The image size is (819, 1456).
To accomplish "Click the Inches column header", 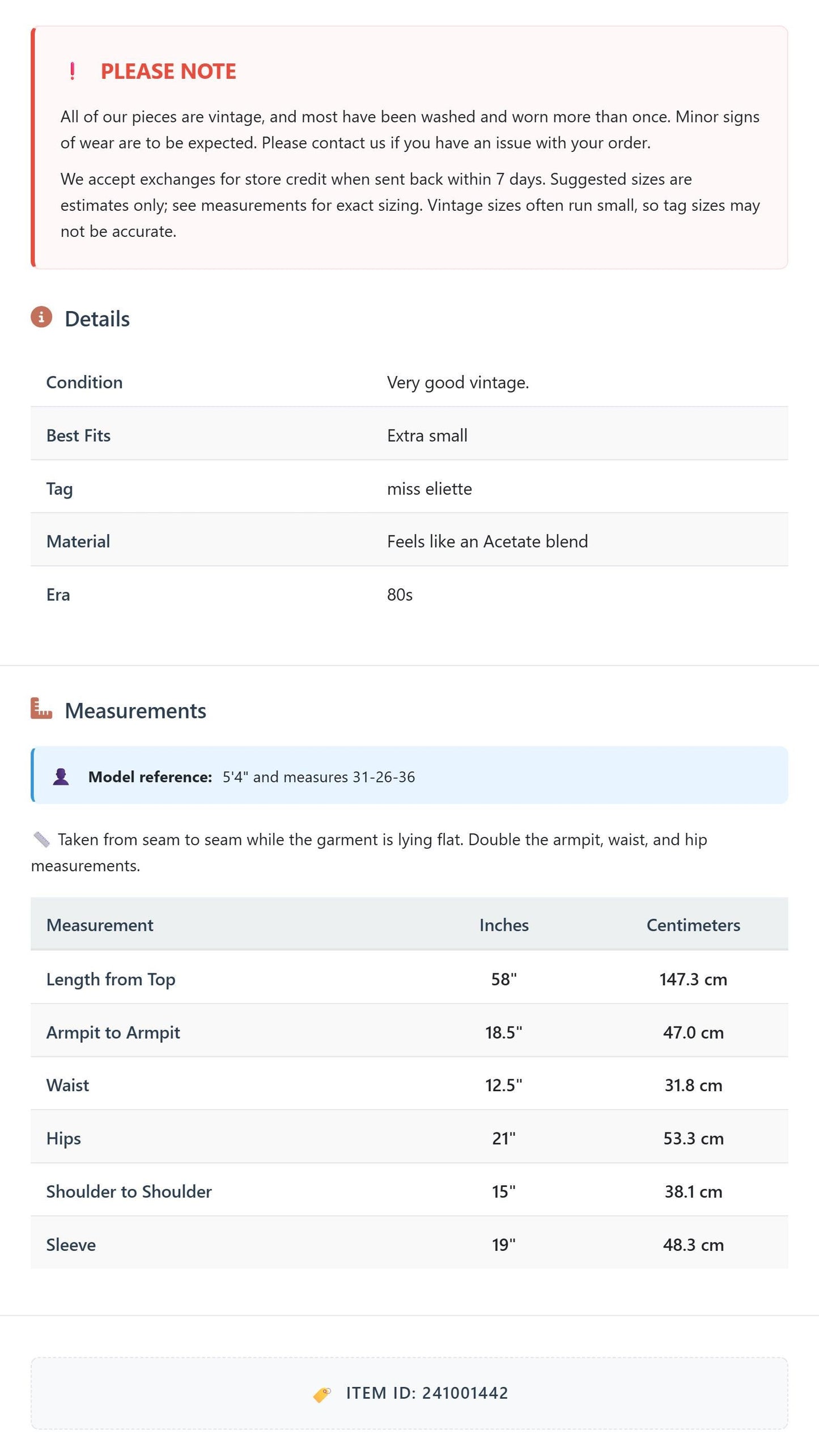I will pos(504,925).
